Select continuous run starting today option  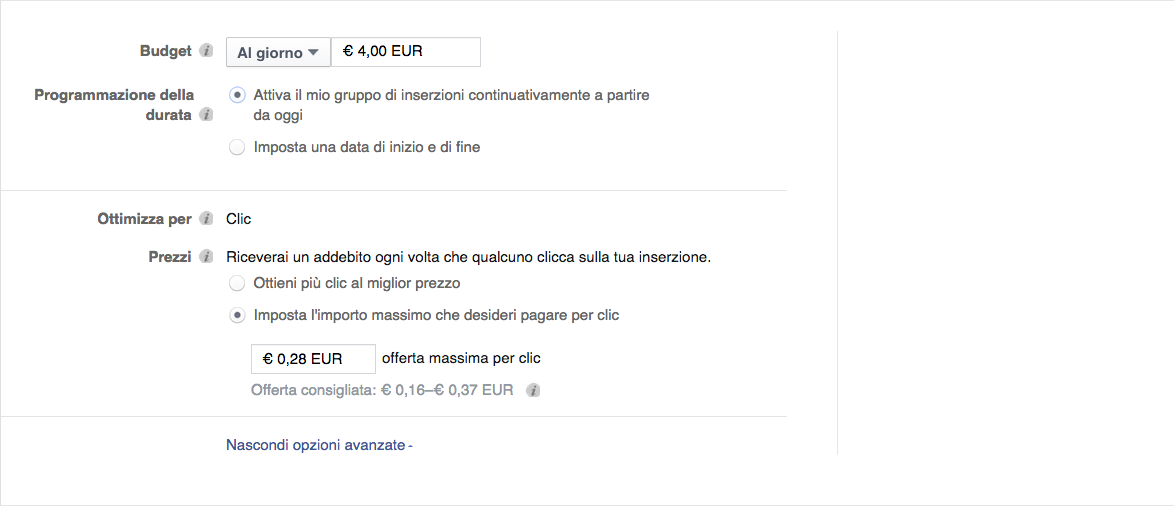(x=237, y=95)
